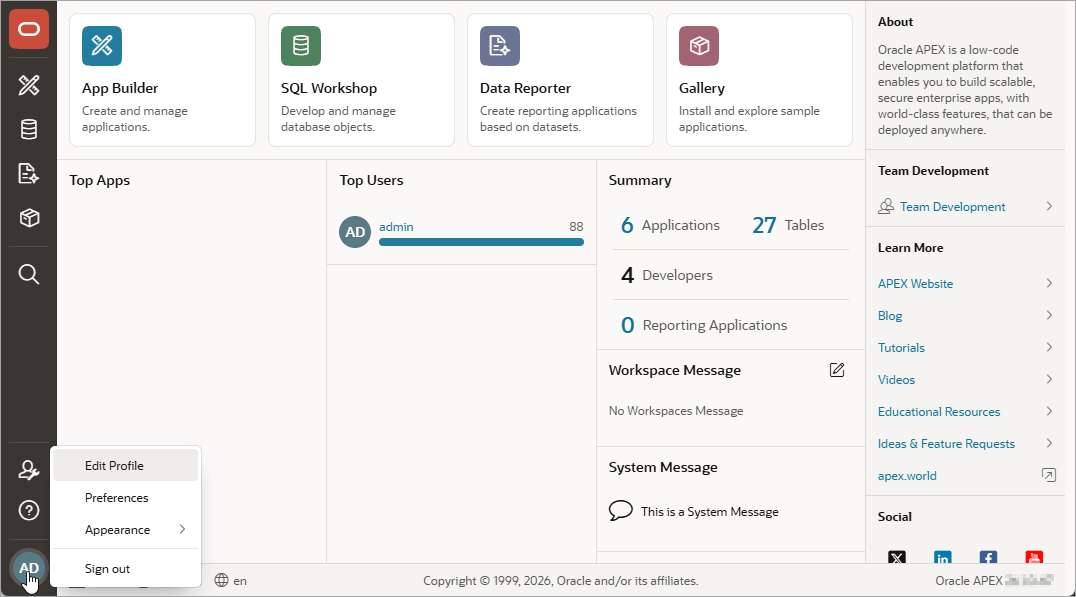This screenshot has height=597, width=1076.
Task: Click the SQL Workshop card icon
Action: coord(301,46)
